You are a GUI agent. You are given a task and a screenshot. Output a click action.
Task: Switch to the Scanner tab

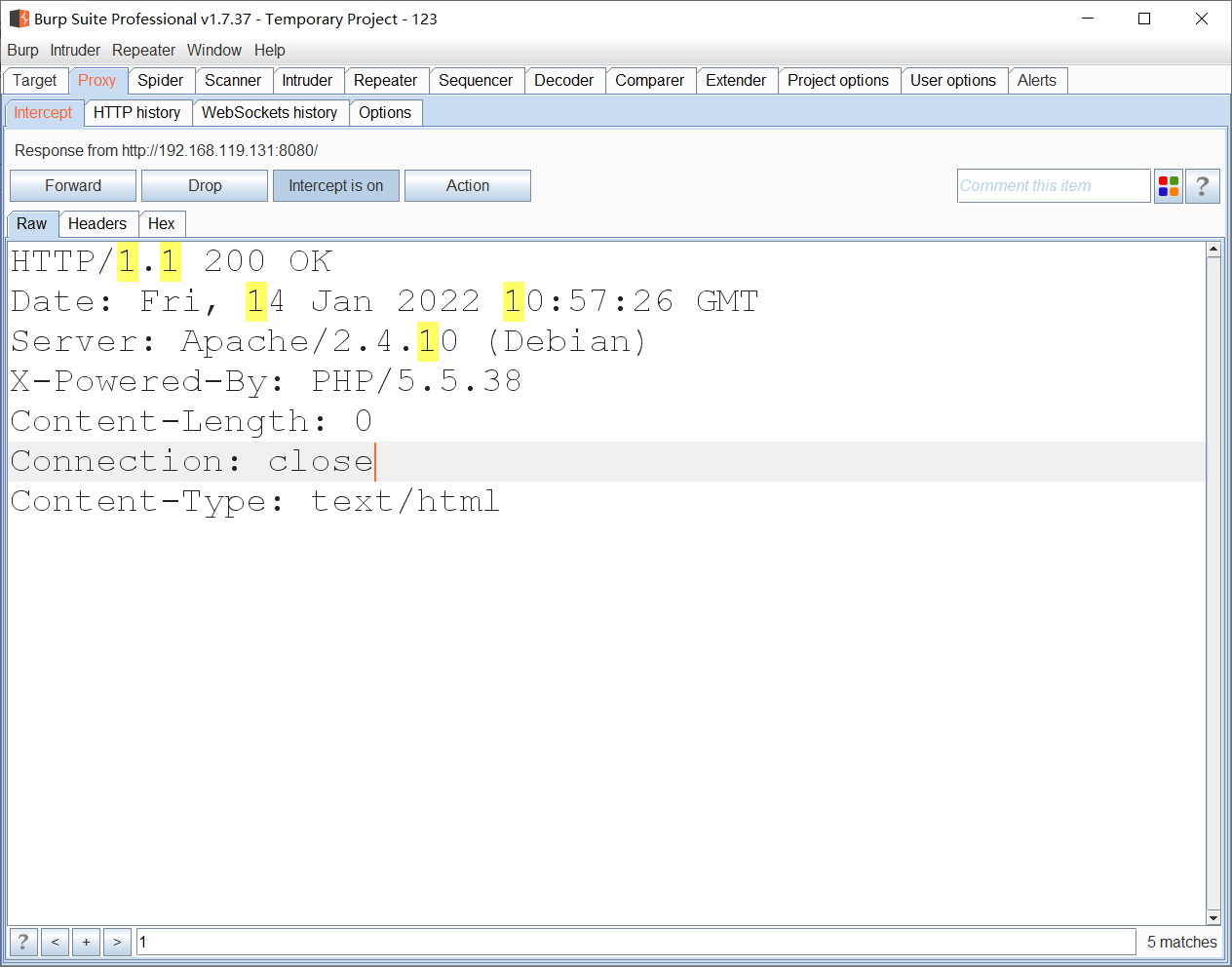click(233, 81)
